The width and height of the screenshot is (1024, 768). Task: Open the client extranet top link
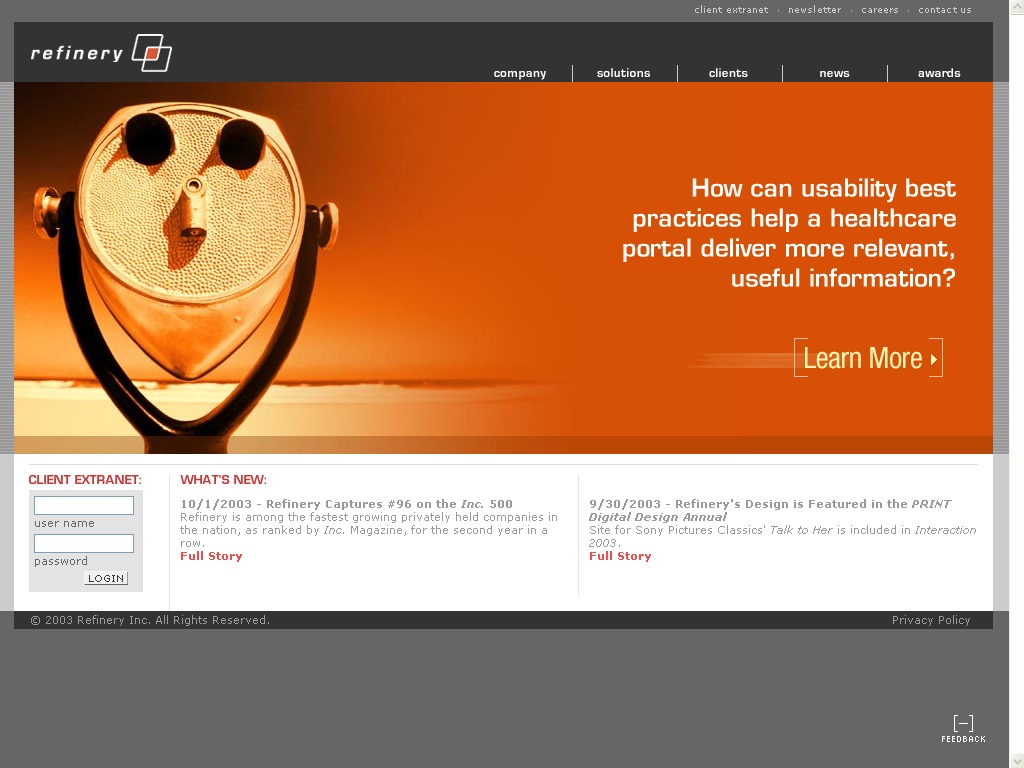pyautogui.click(x=731, y=10)
